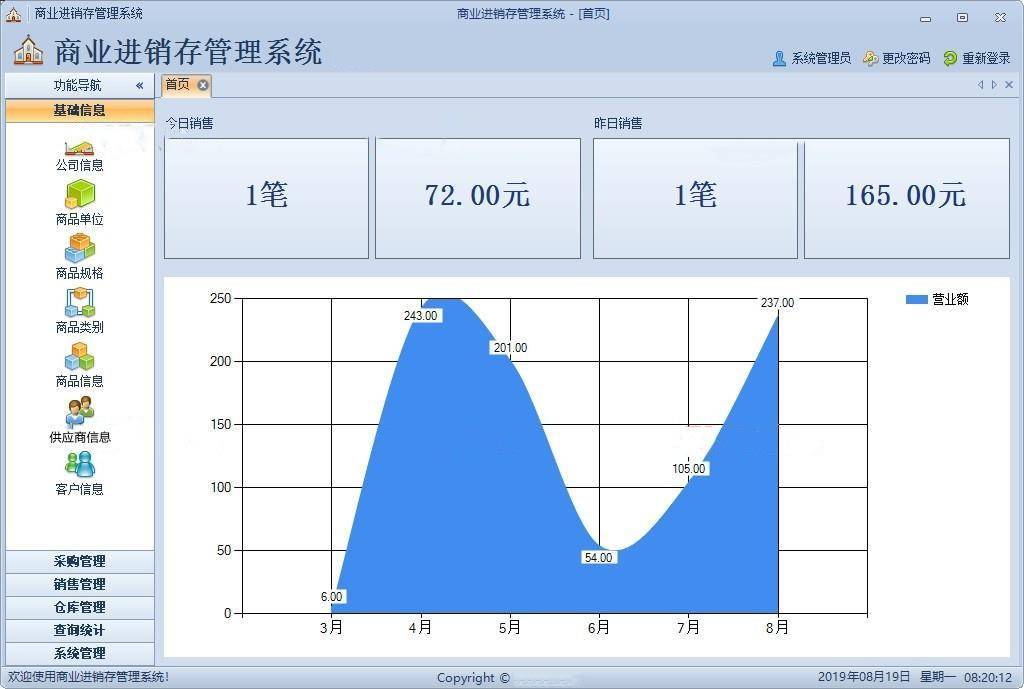Open the 商品类别 product category icon
The height and width of the screenshot is (689, 1024).
tap(80, 302)
